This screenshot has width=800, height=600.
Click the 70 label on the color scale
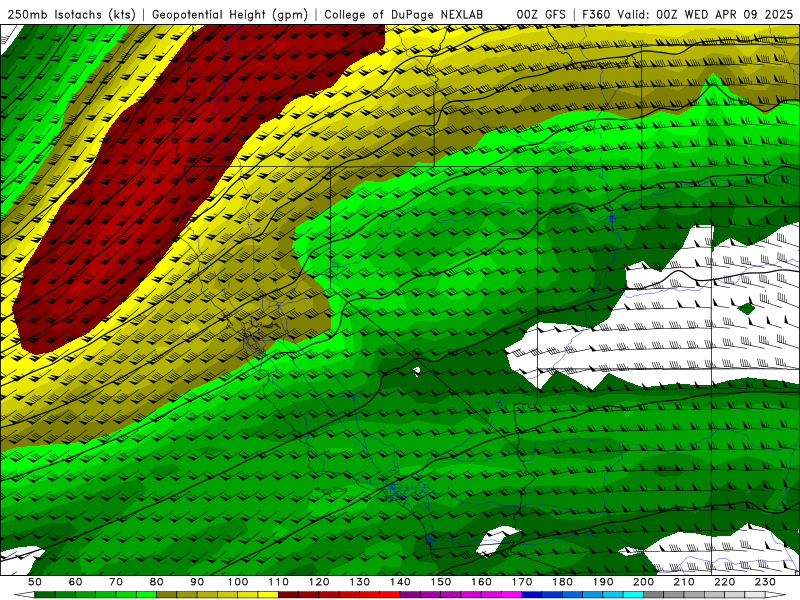pos(116,582)
